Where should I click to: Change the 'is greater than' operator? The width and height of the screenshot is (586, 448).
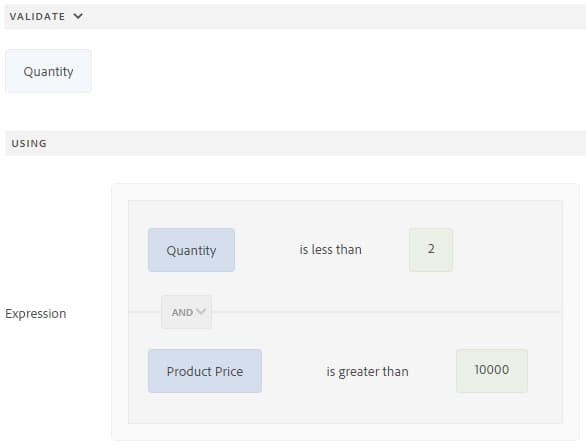pyautogui.click(x=367, y=371)
